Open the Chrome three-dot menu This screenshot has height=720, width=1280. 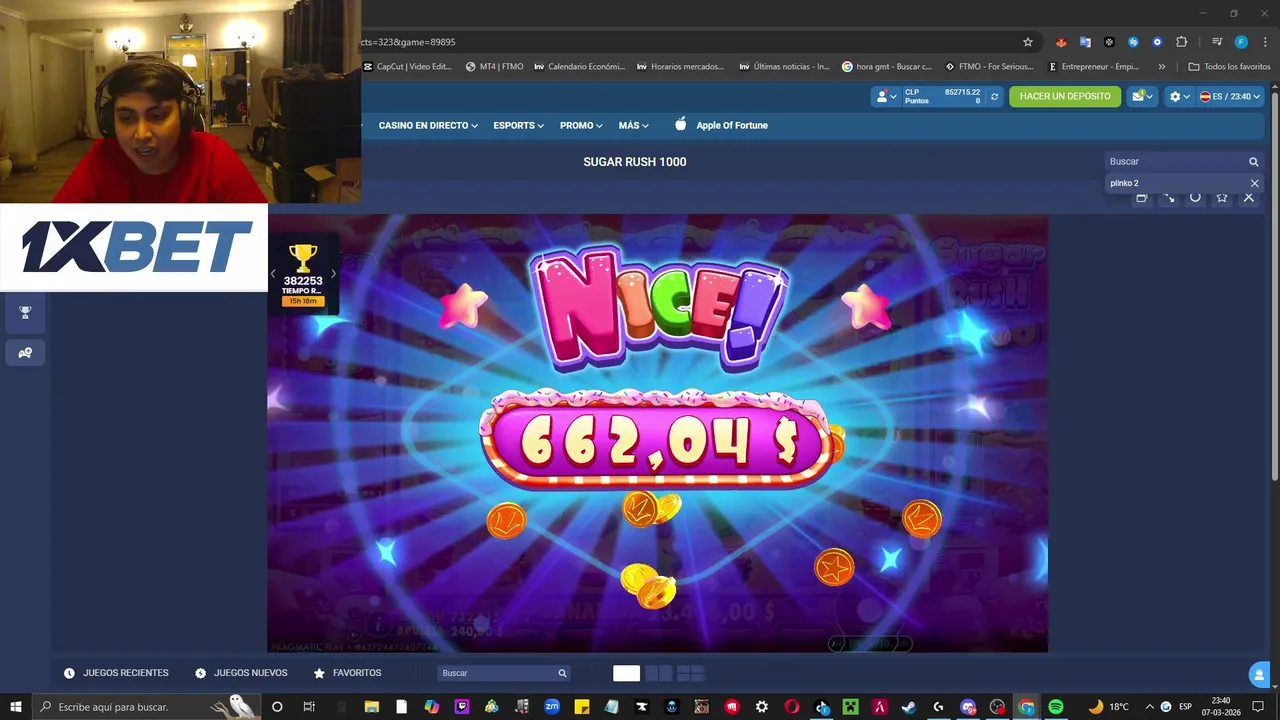(x=1265, y=42)
